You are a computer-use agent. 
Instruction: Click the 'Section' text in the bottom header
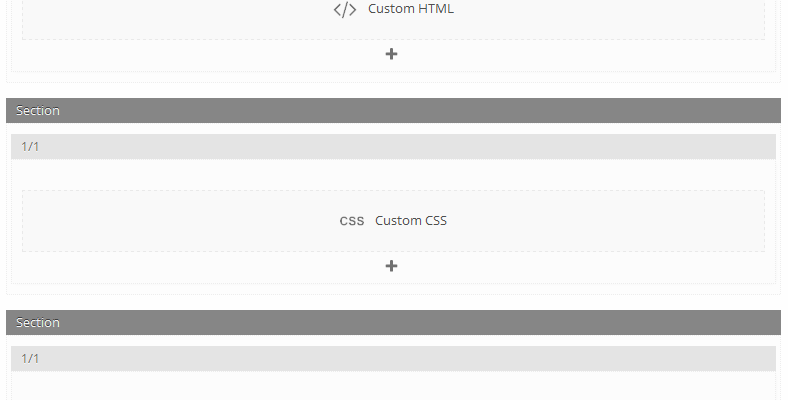click(38, 323)
